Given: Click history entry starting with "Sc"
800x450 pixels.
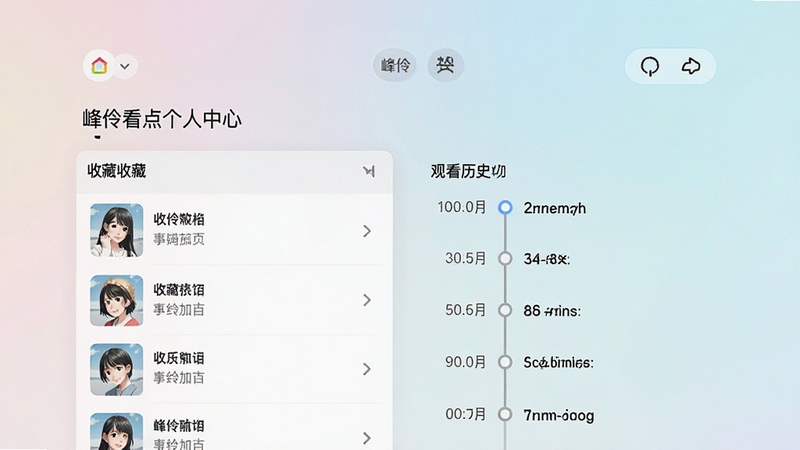Looking at the screenshot, I should pos(558,363).
